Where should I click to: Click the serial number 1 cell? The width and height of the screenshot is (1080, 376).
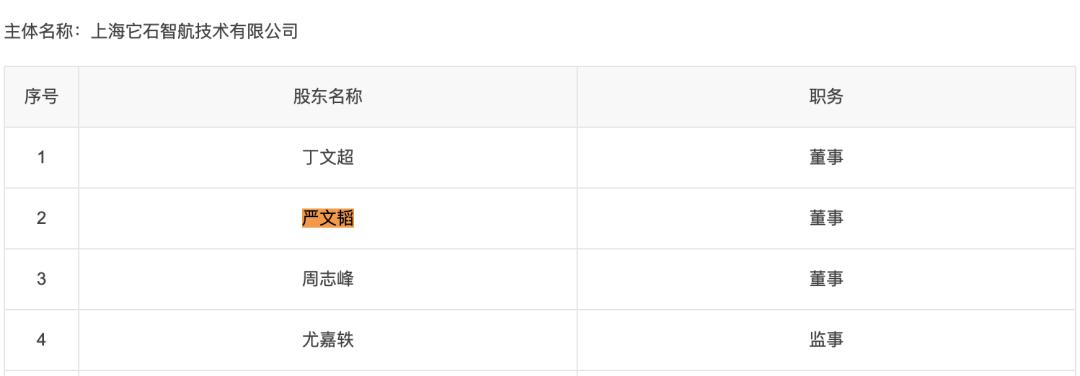pyautogui.click(x=41, y=158)
